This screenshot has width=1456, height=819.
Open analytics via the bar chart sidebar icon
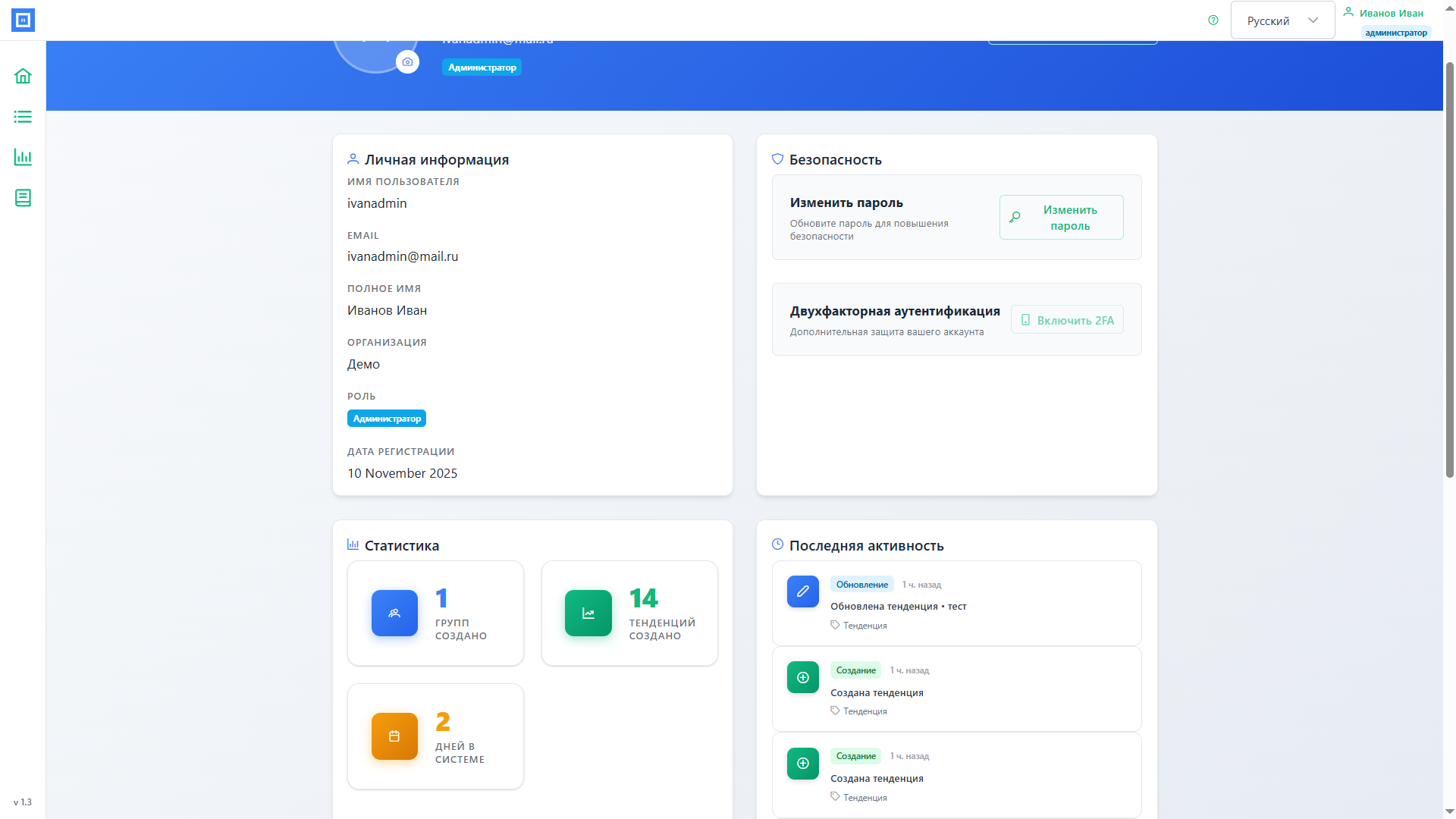tap(23, 158)
